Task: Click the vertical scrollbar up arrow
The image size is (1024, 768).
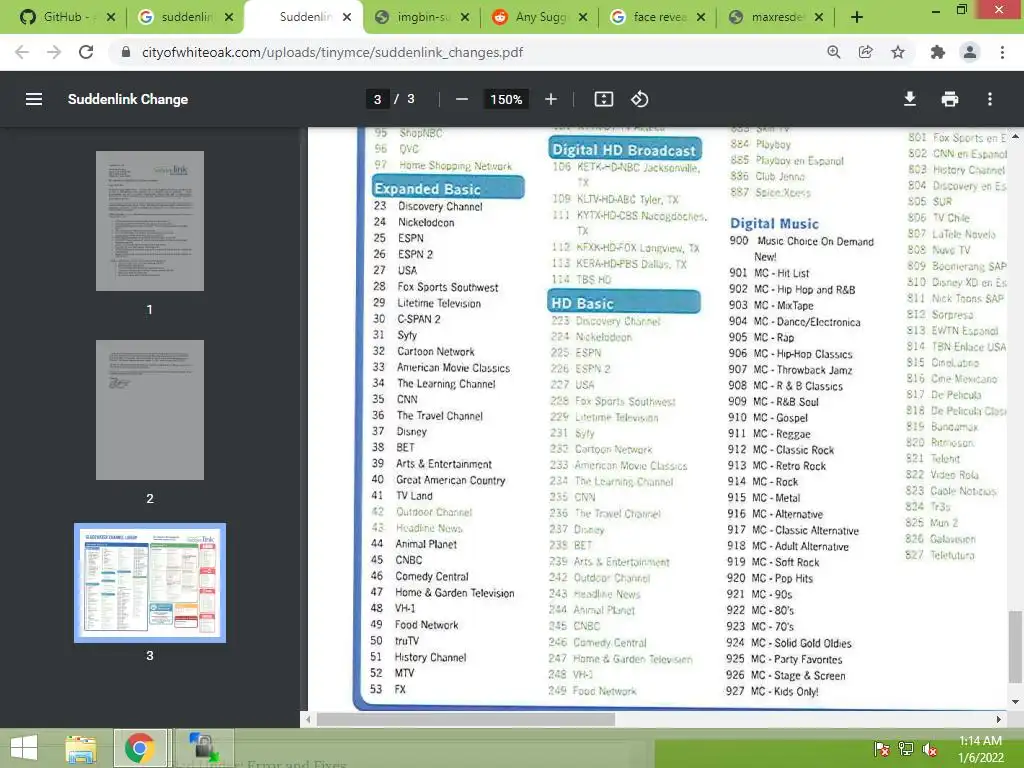Action: pyautogui.click(x=1015, y=136)
